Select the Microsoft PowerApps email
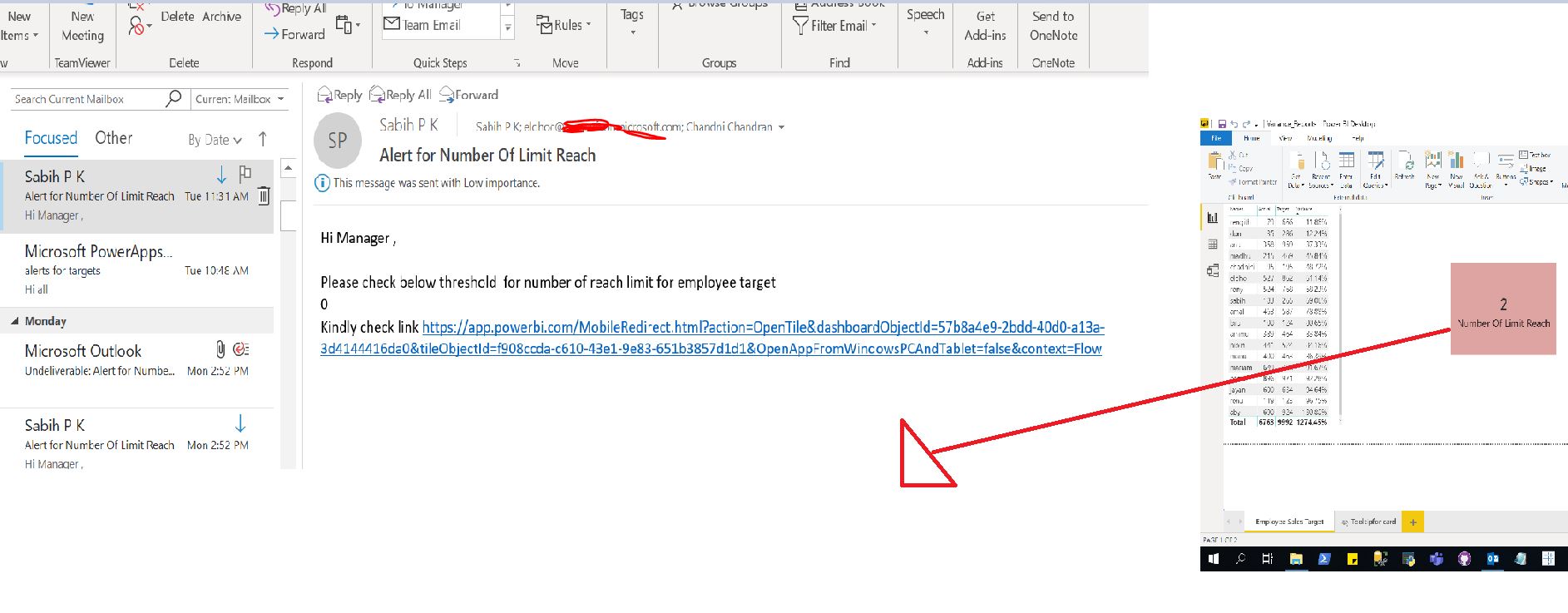This screenshot has height=613, width=1568. click(136, 269)
